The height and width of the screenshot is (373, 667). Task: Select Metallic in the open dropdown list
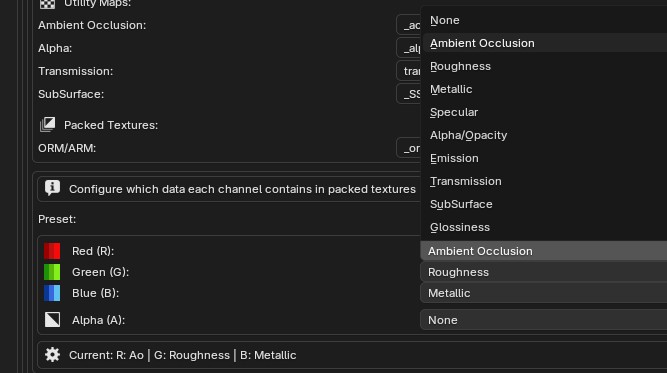point(544,89)
